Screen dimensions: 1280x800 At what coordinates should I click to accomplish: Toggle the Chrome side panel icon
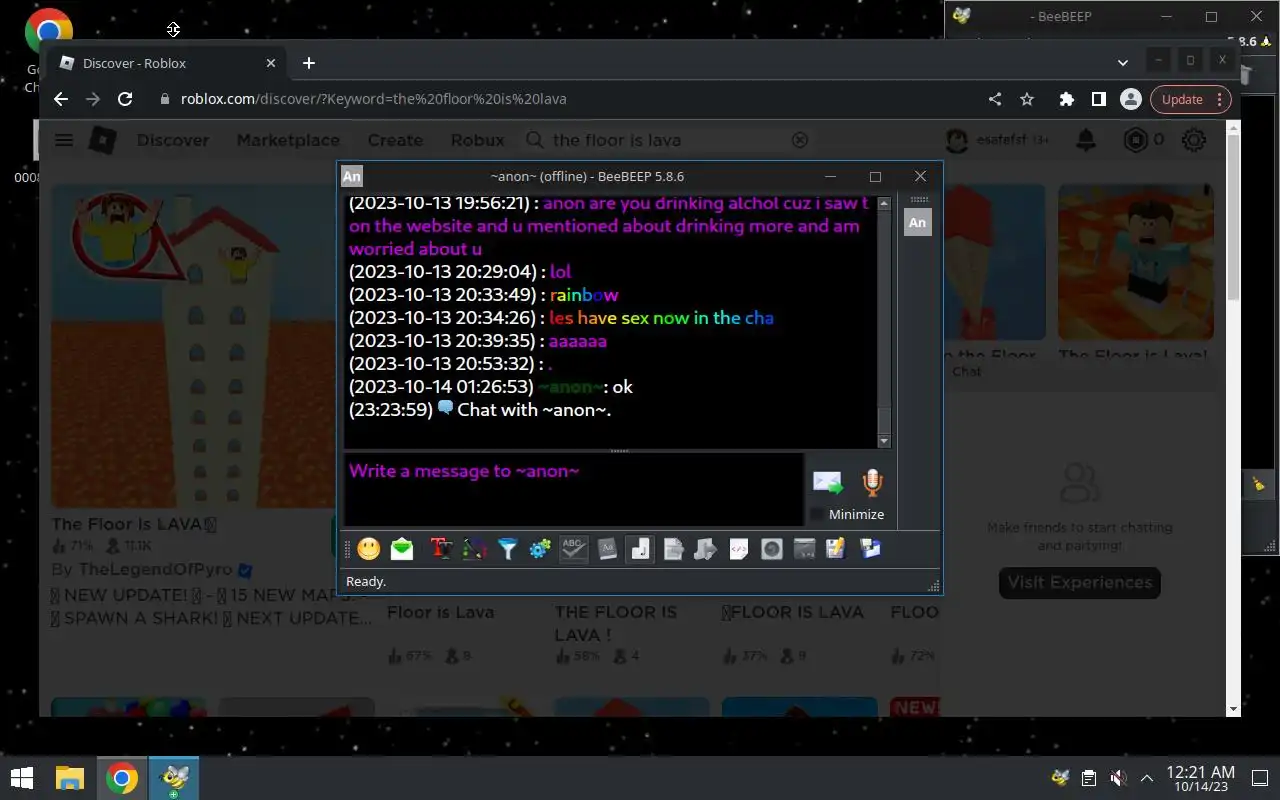tap(1099, 99)
